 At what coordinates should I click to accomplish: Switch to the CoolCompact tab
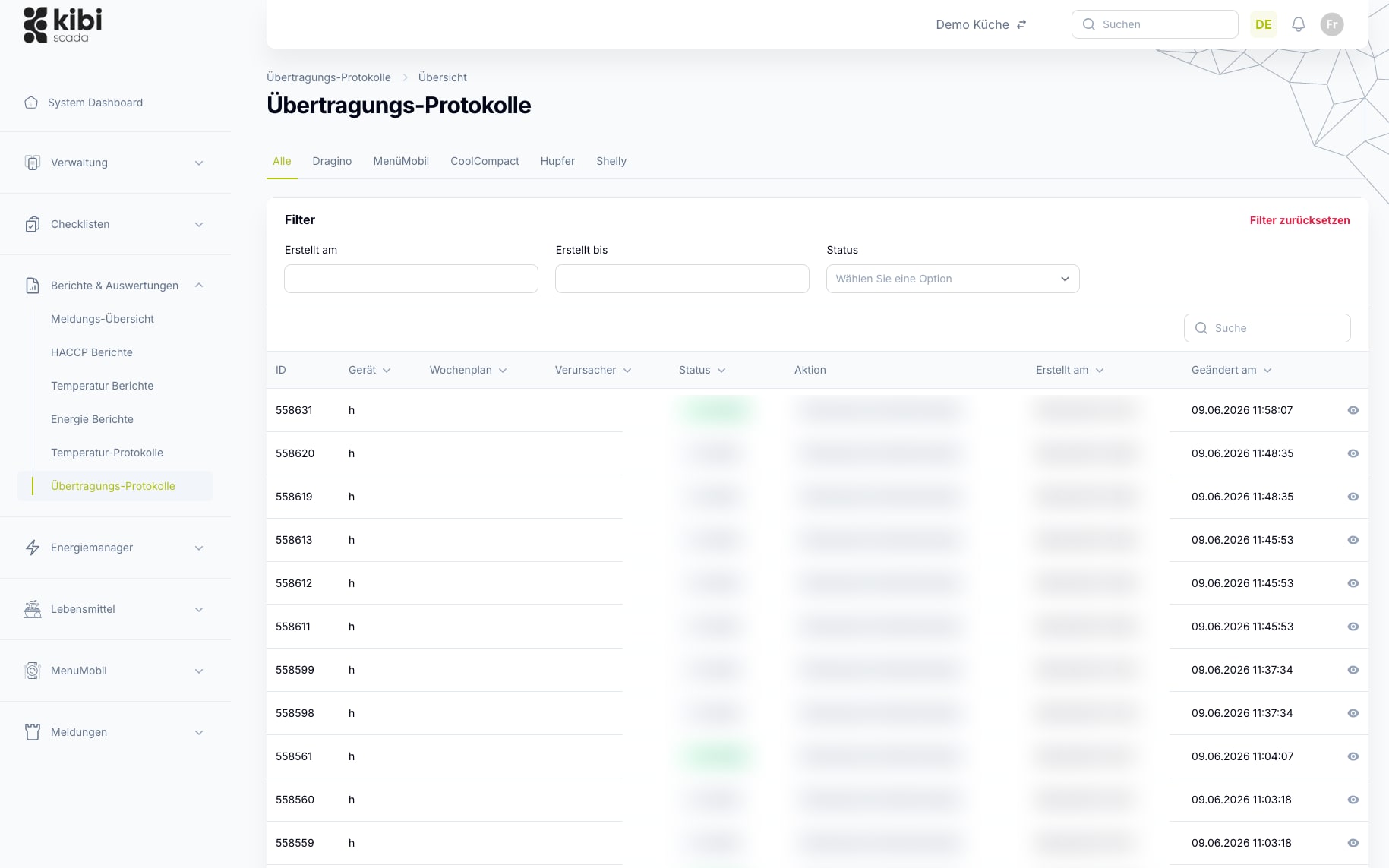(x=485, y=161)
